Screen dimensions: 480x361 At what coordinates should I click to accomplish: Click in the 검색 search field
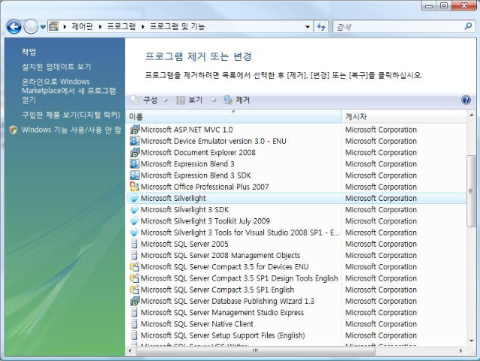(399, 27)
